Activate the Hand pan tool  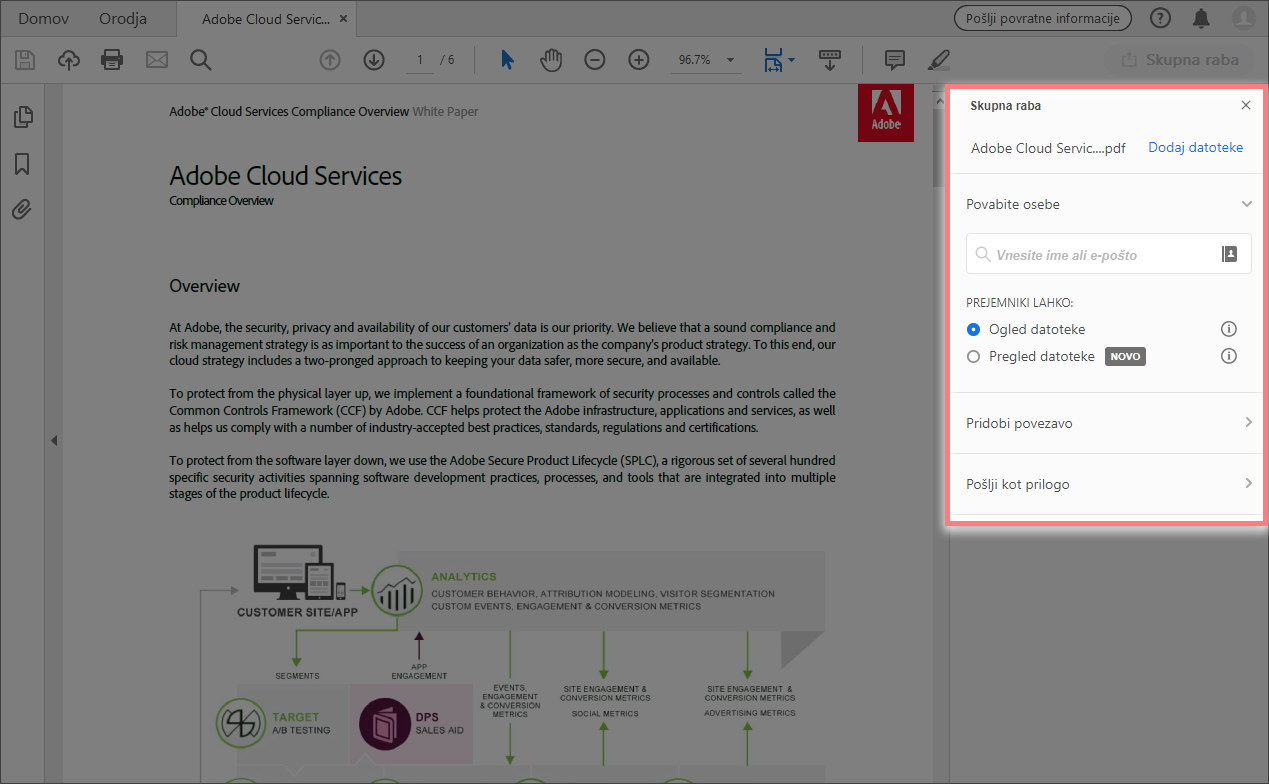tap(551, 60)
